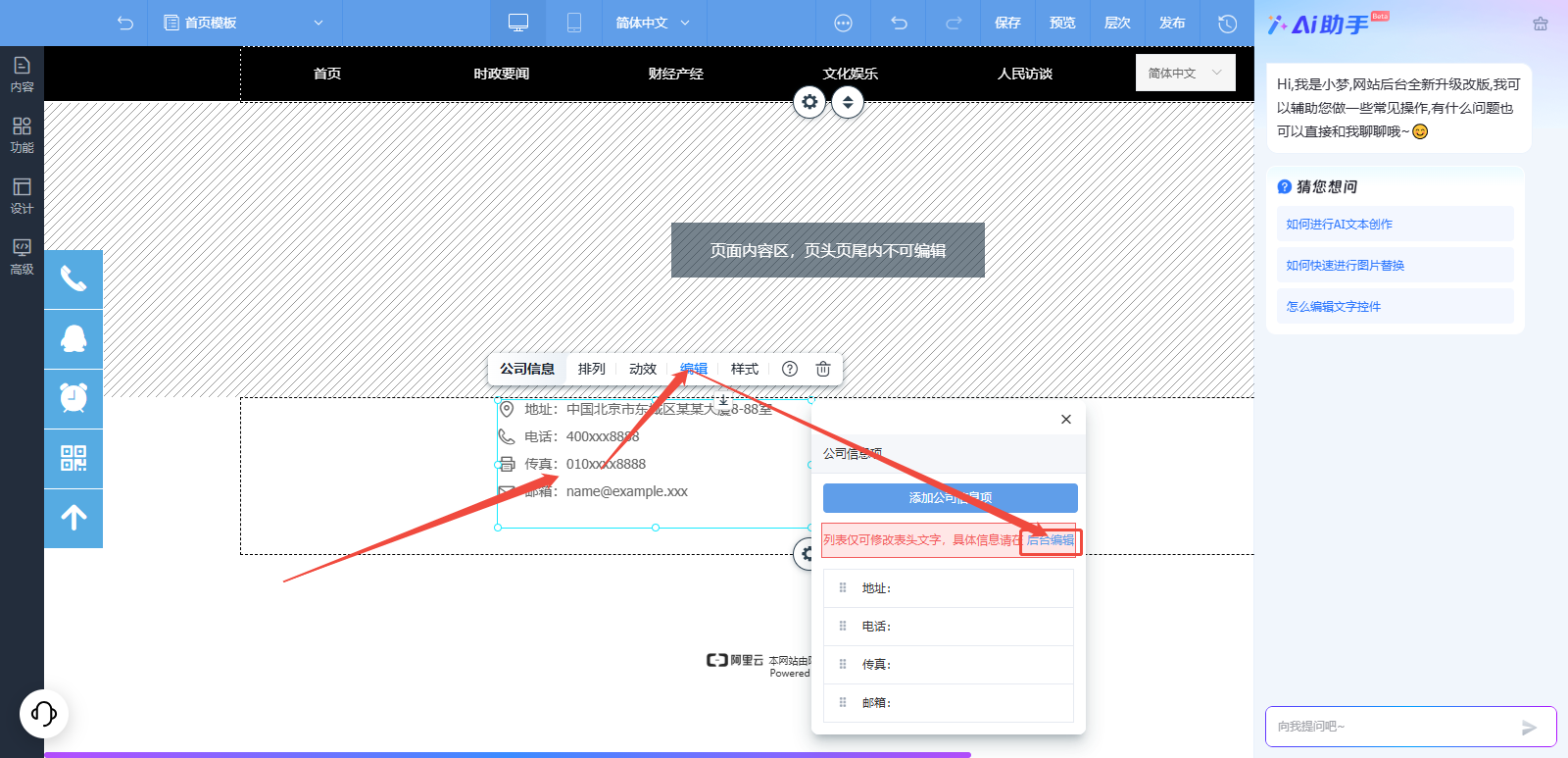1568x758 pixels.
Task: Click the floating phone contact icon
Action: [x=73, y=279]
